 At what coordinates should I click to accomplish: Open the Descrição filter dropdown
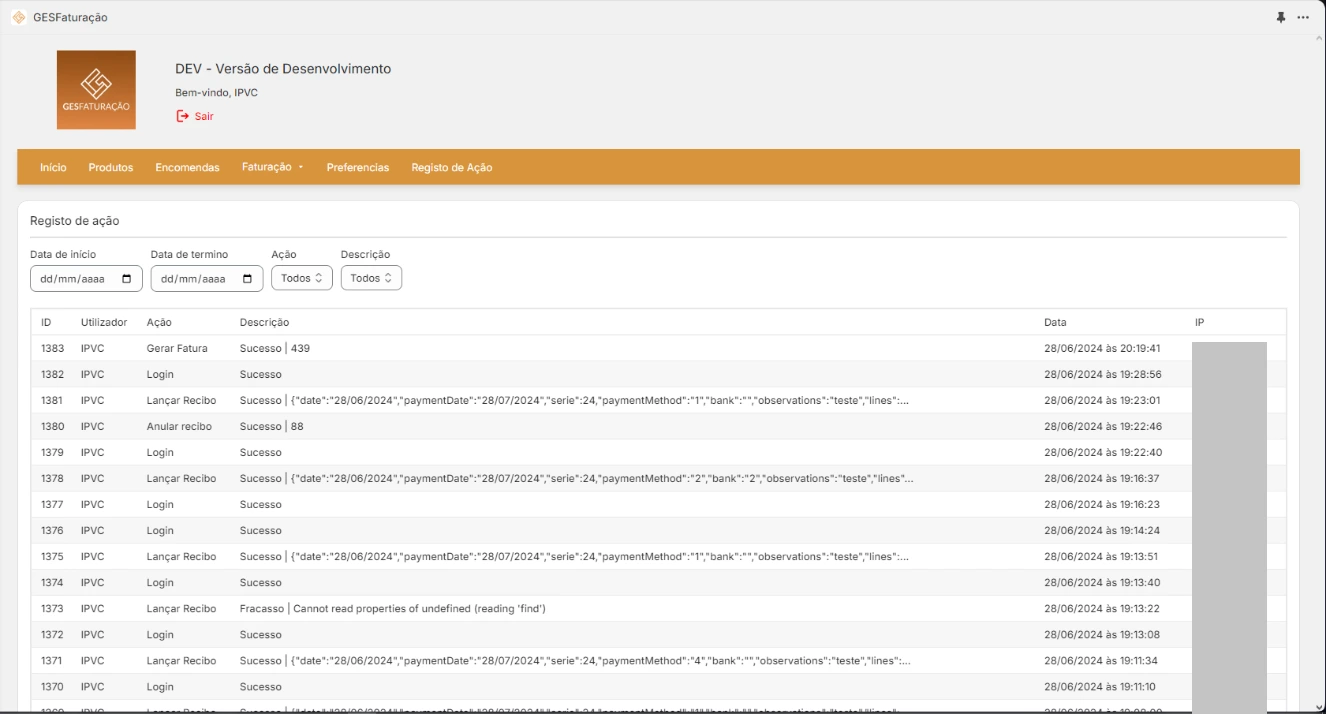(370, 277)
